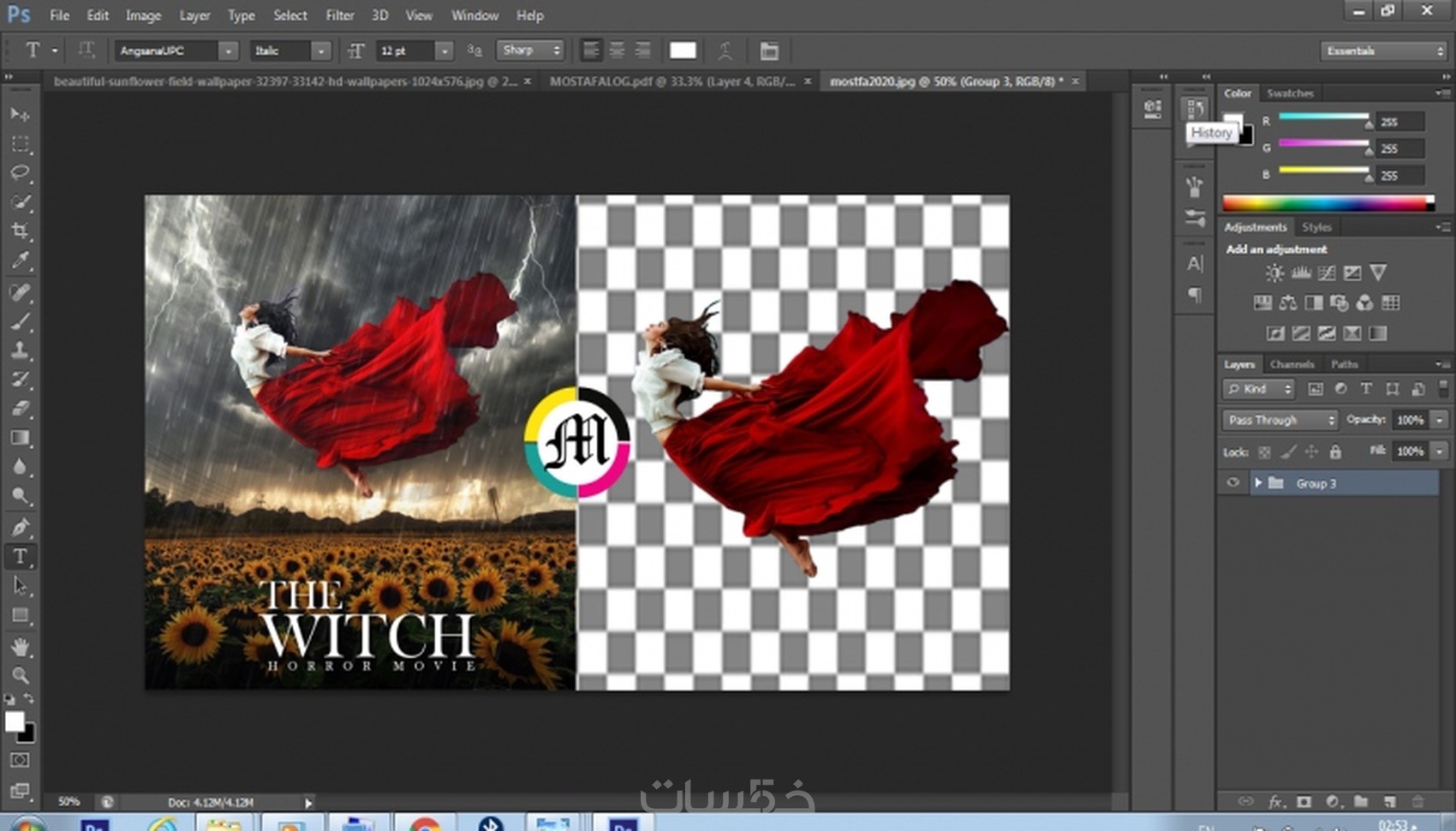Select the Eraser tool
Viewport: 1456px width, 831px height.
(21, 409)
